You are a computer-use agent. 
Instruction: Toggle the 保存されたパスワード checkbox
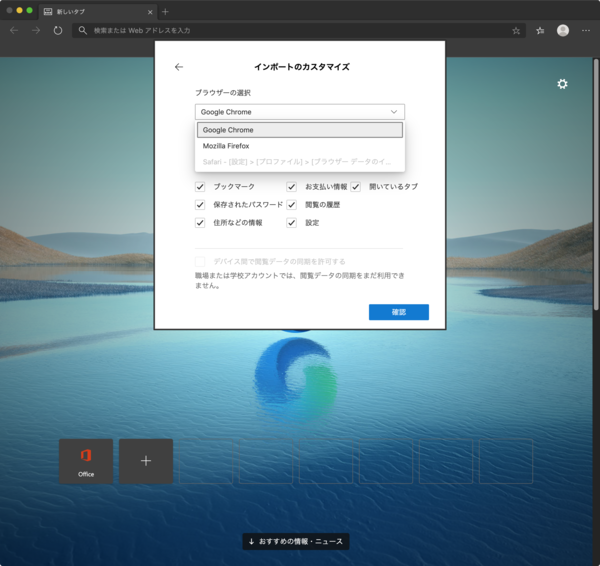200,205
